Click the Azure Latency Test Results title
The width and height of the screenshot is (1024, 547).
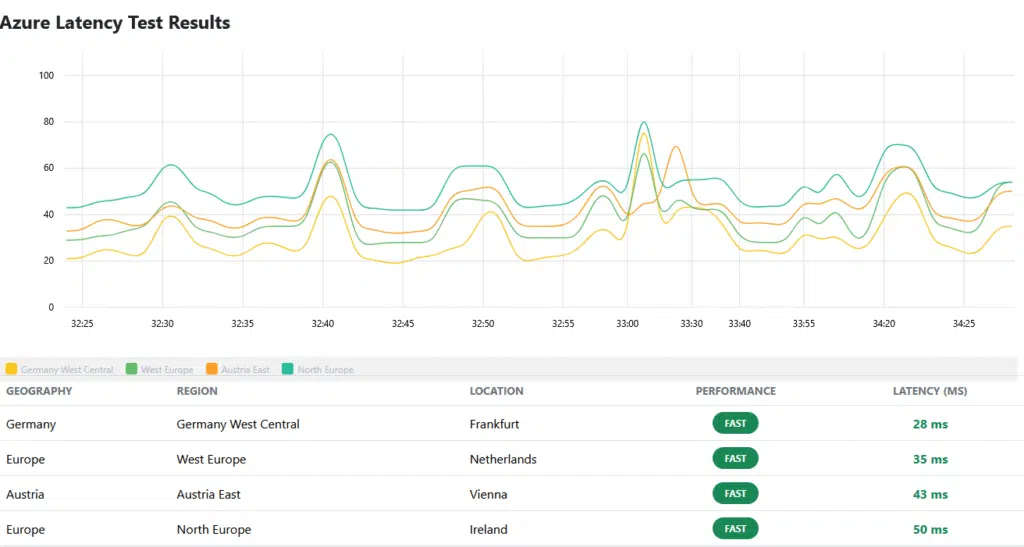pyautogui.click(x=115, y=22)
